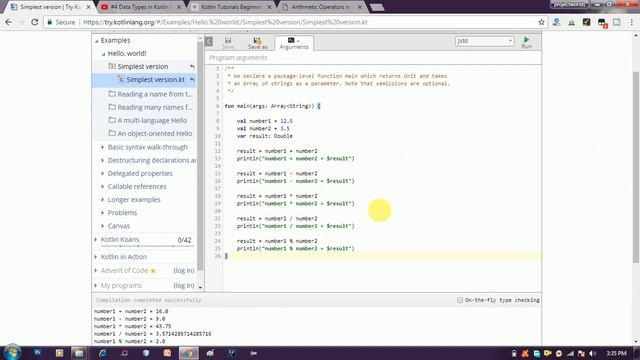Expand Basic syntax walk-through

click(102, 147)
